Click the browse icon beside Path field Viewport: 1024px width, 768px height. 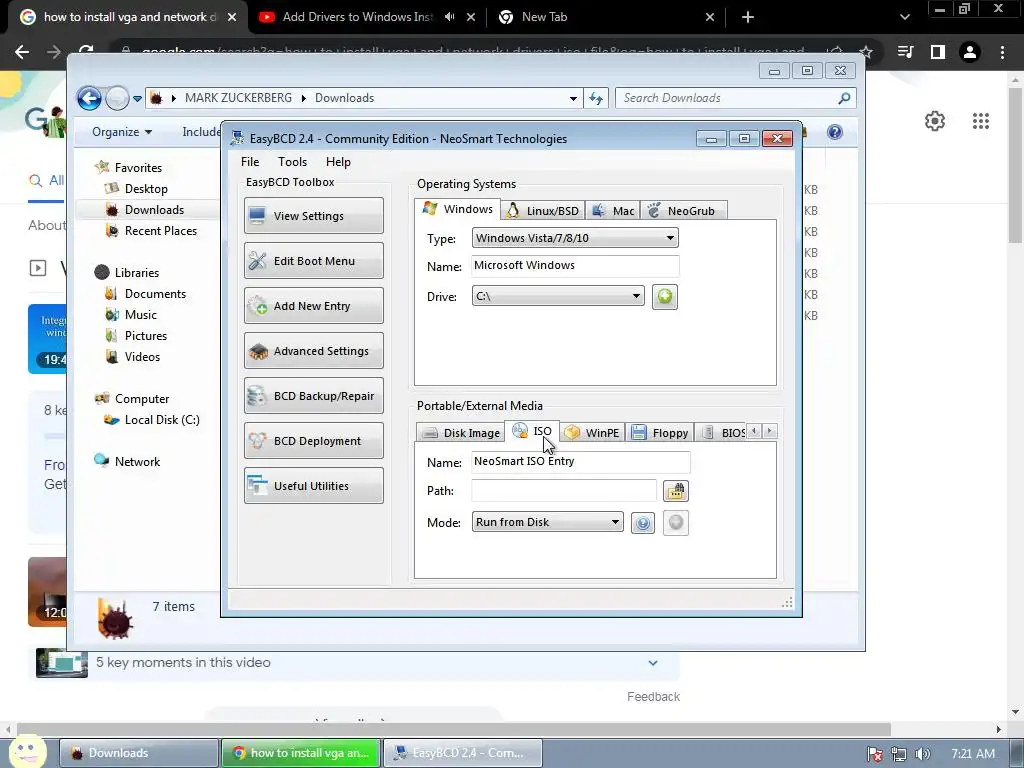coord(675,491)
